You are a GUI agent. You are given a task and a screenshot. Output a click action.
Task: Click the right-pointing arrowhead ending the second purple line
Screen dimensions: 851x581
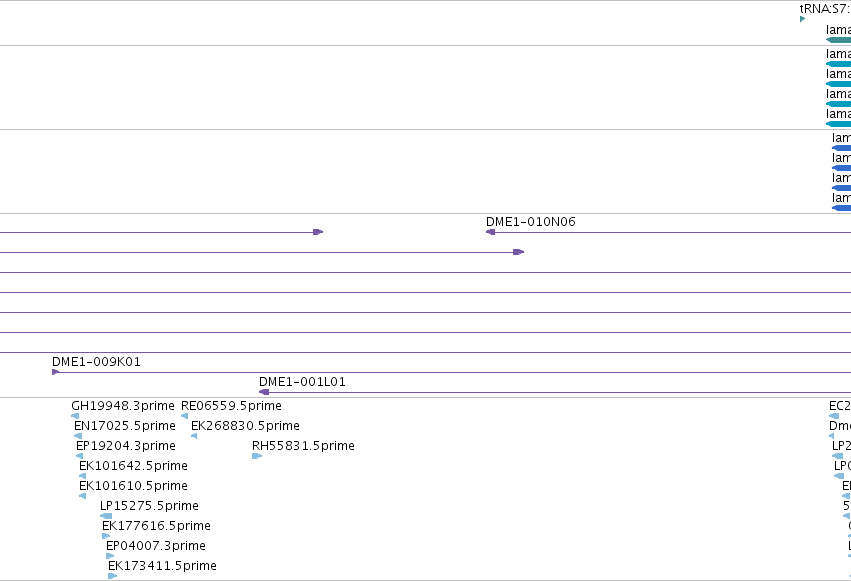(519, 252)
